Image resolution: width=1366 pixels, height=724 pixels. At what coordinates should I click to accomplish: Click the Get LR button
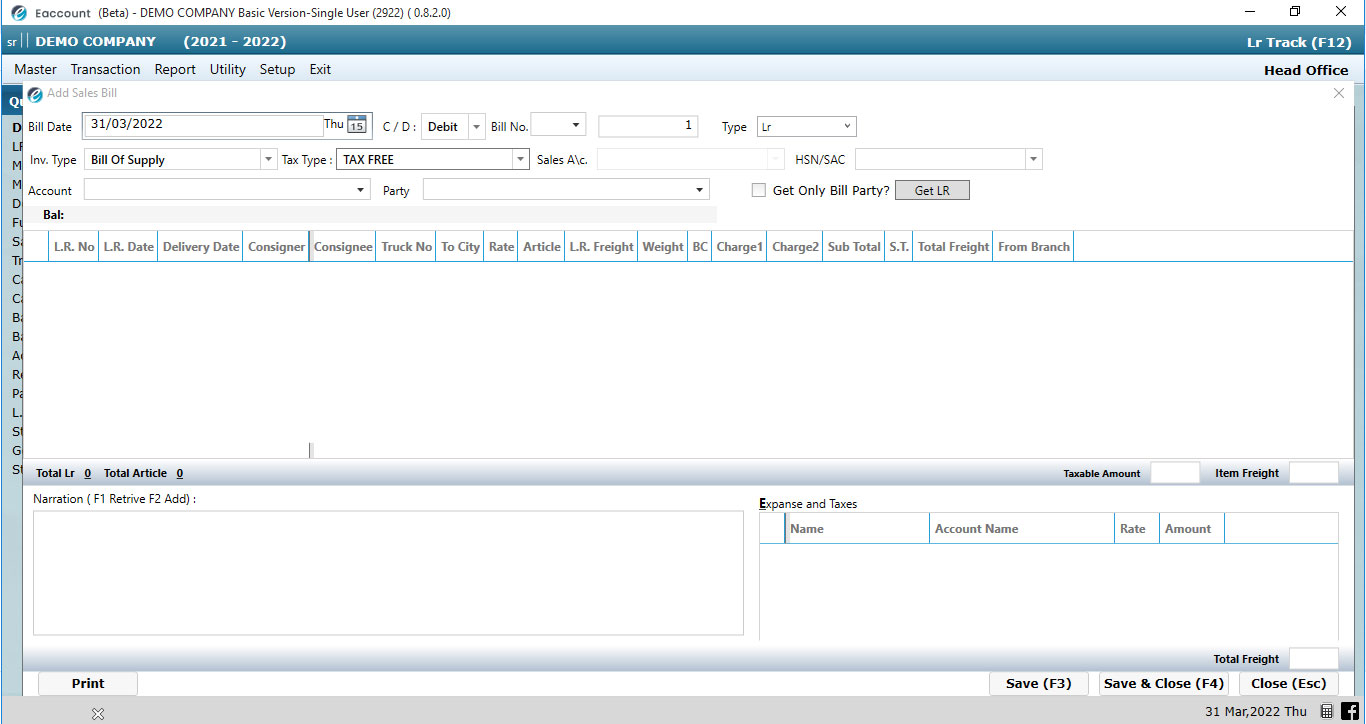[931, 190]
